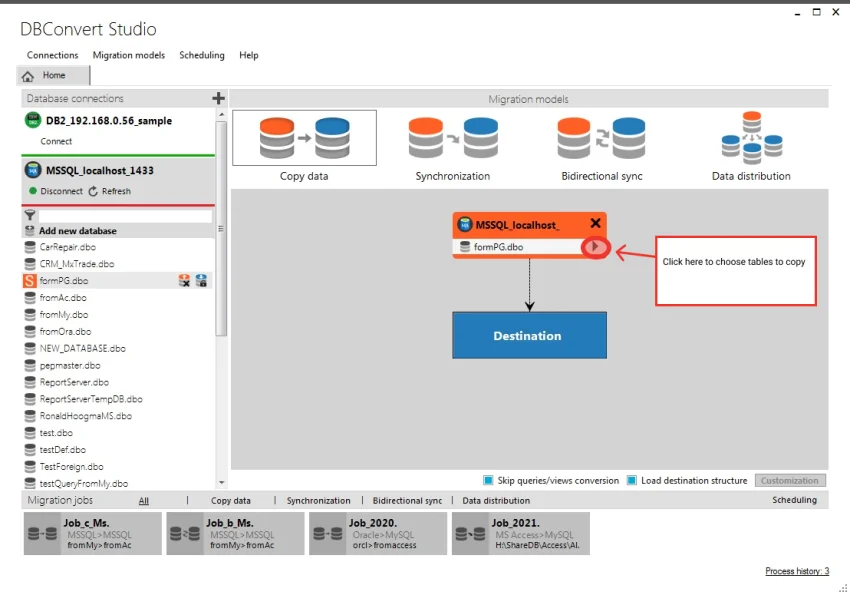
Task: Filter migration jobs by Synchronization
Action: [x=319, y=501]
